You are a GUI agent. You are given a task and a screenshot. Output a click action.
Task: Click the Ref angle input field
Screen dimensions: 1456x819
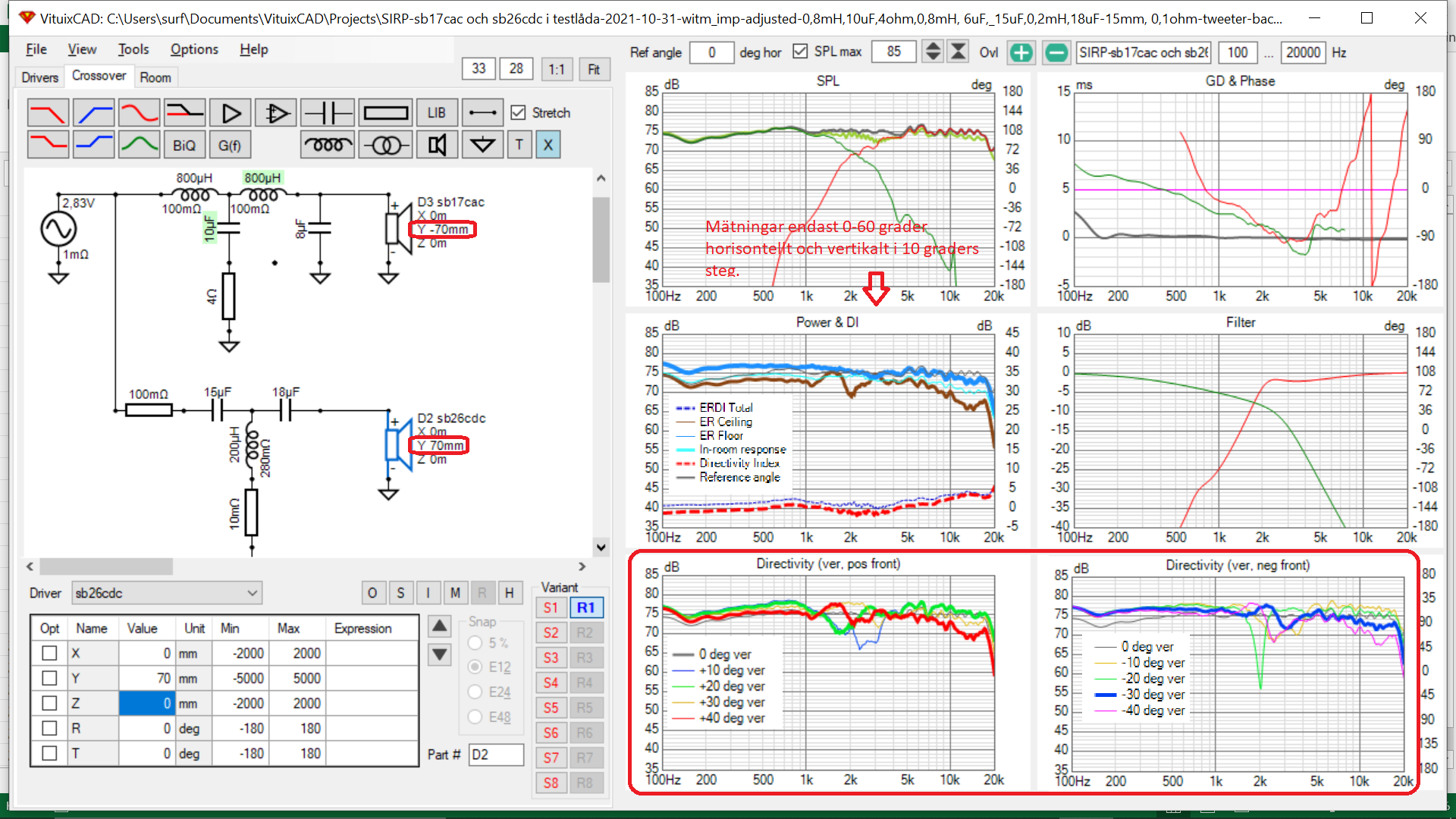point(711,52)
